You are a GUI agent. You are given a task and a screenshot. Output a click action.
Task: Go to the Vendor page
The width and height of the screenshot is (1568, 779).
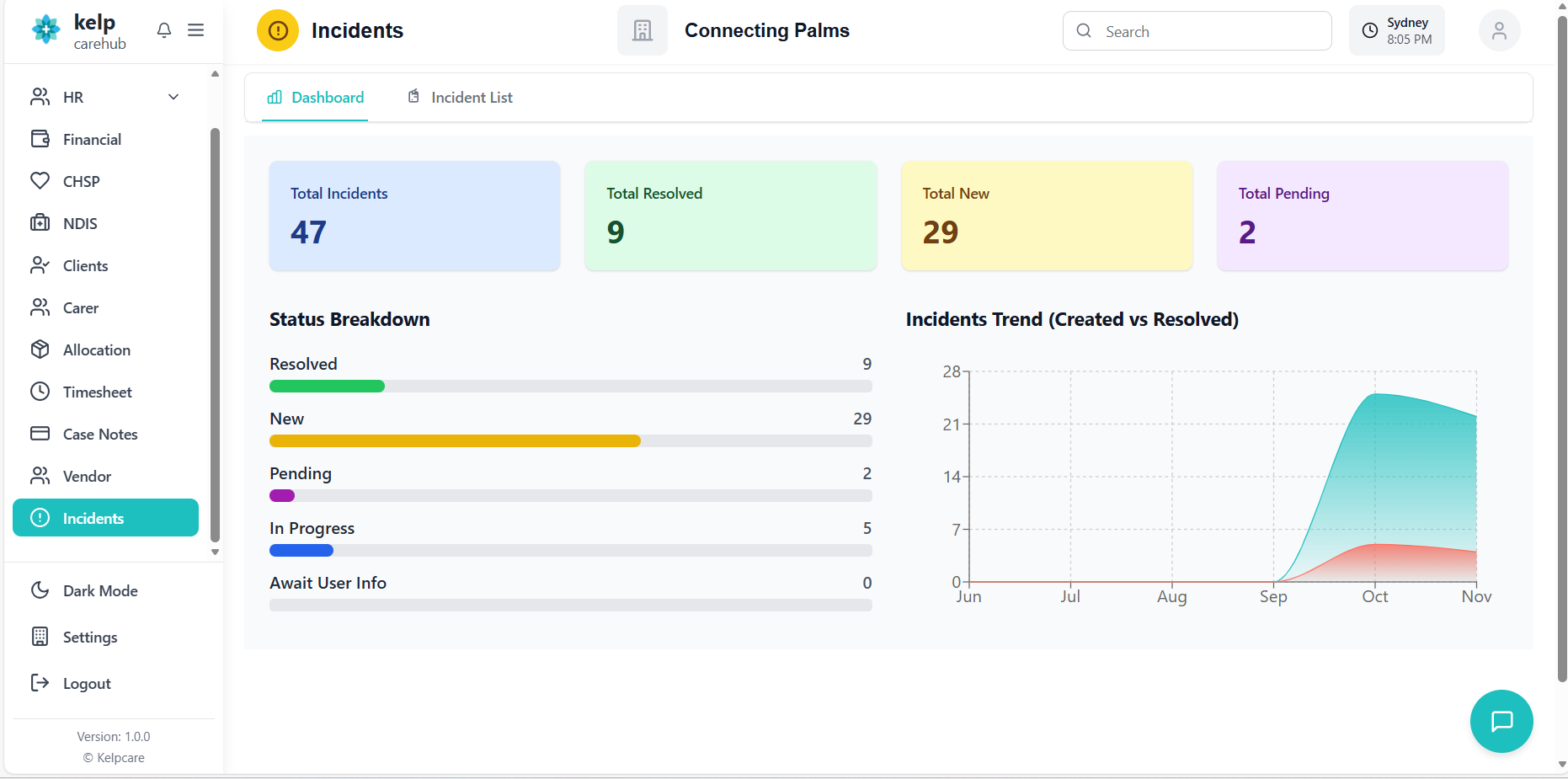[x=86, y=476]
